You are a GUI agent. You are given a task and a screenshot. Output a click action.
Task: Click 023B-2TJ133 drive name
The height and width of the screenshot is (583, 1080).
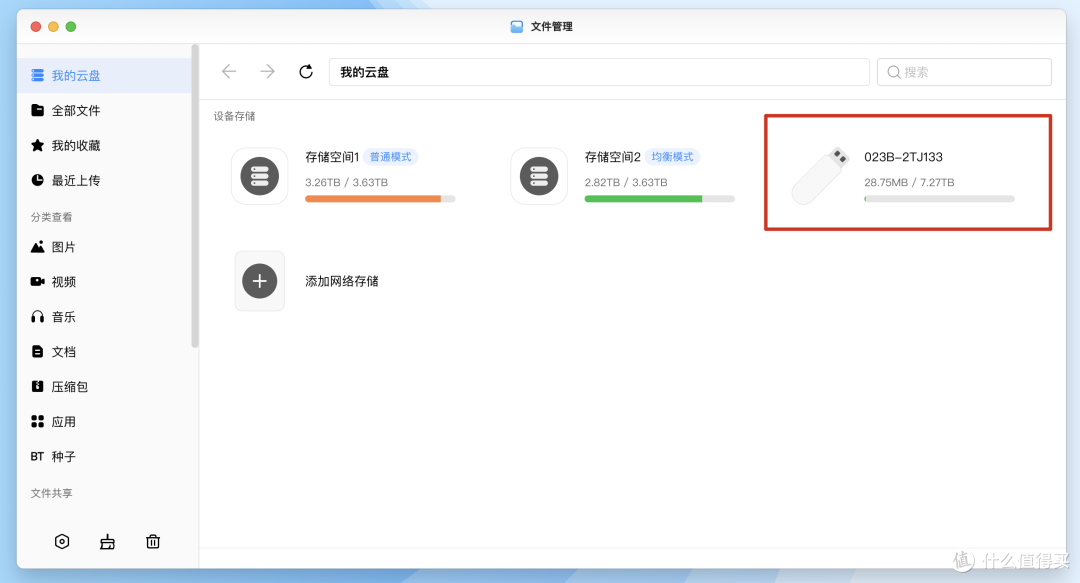coord(903,157)
